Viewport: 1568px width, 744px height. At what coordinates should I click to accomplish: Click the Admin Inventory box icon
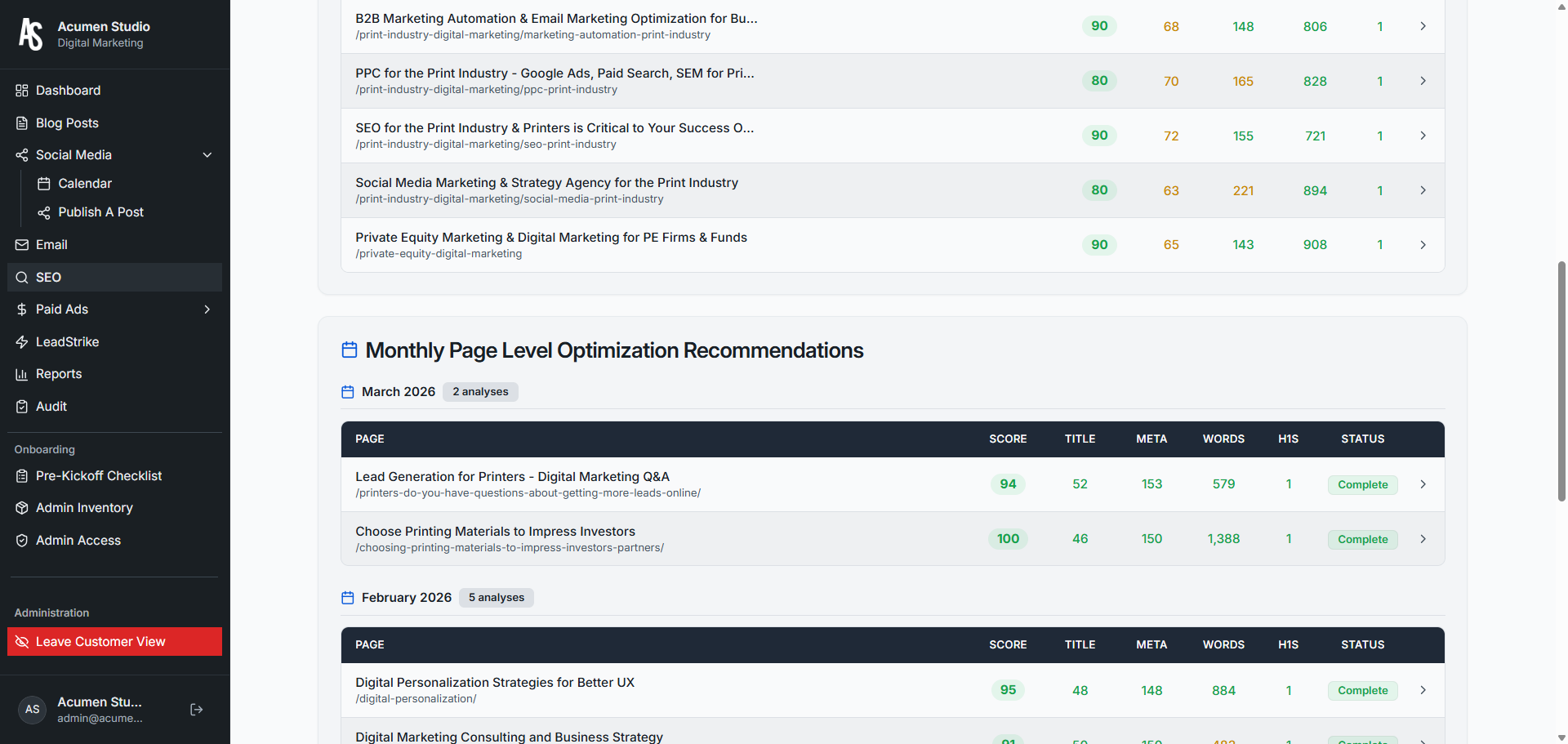(22, 508)
